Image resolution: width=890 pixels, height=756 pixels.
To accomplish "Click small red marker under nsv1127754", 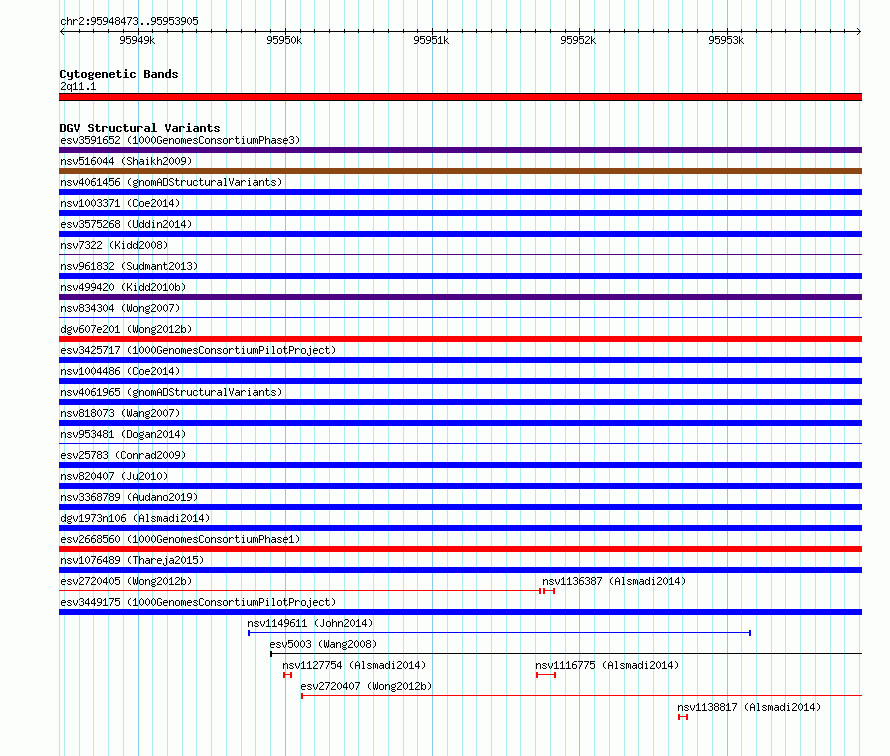I will point(287,675).
